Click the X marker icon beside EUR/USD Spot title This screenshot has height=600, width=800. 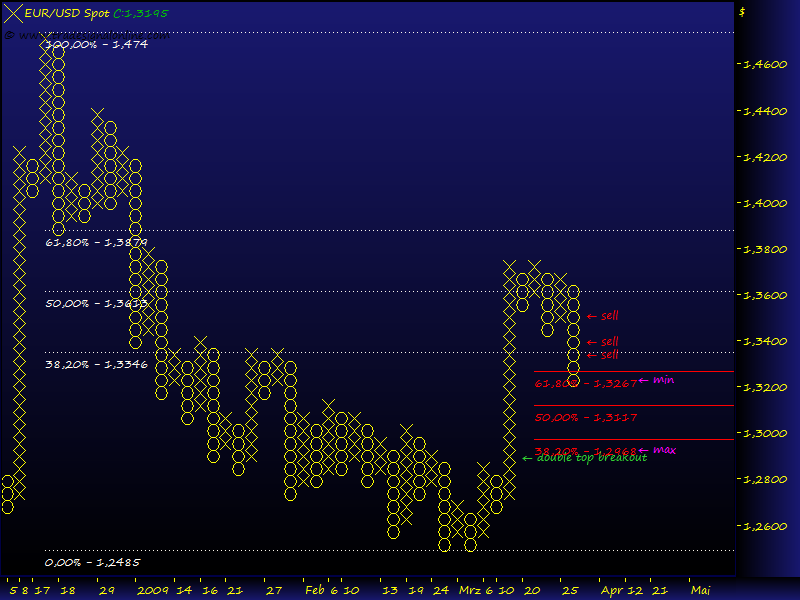tap(12, 13)
